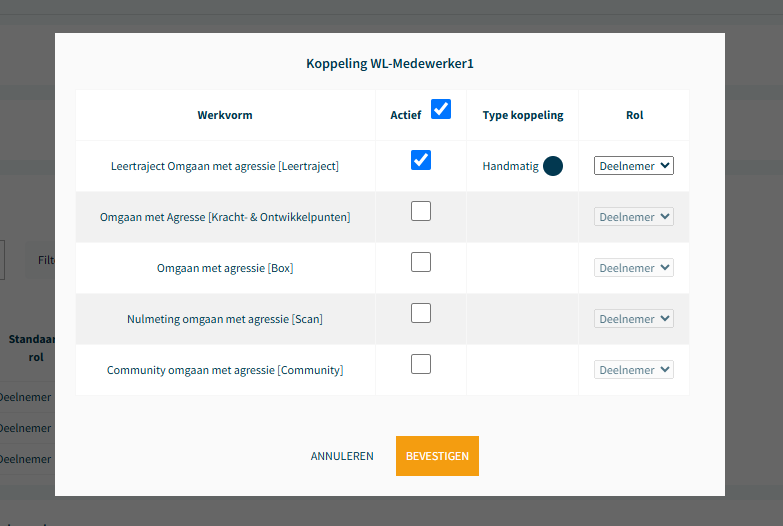This screenshot has height=526, width=783.
Task: Tick the Community omgaan met agressie checkbox
Action: click(x=421, y=364)
